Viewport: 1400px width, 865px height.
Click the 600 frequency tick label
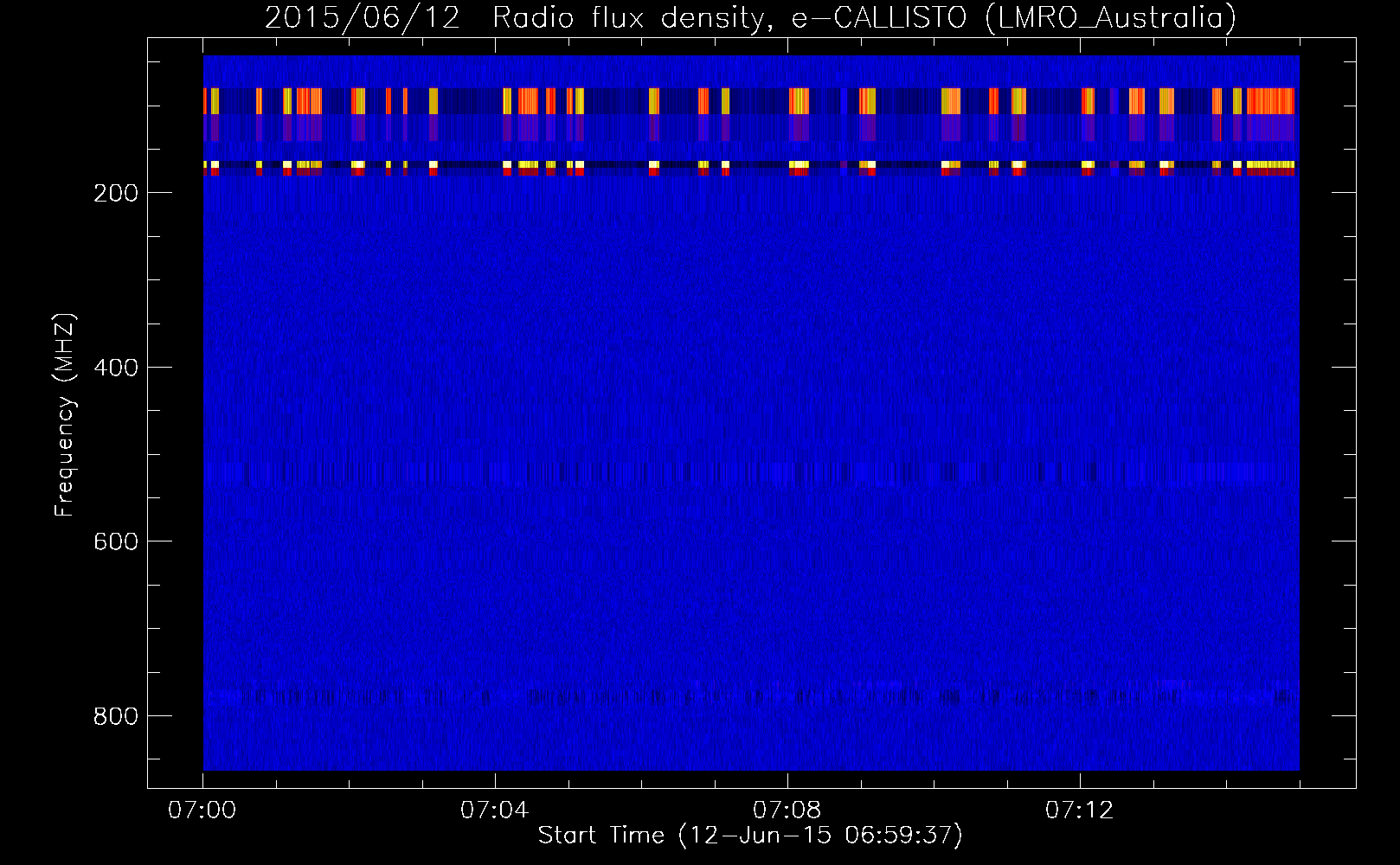point(115,541)
